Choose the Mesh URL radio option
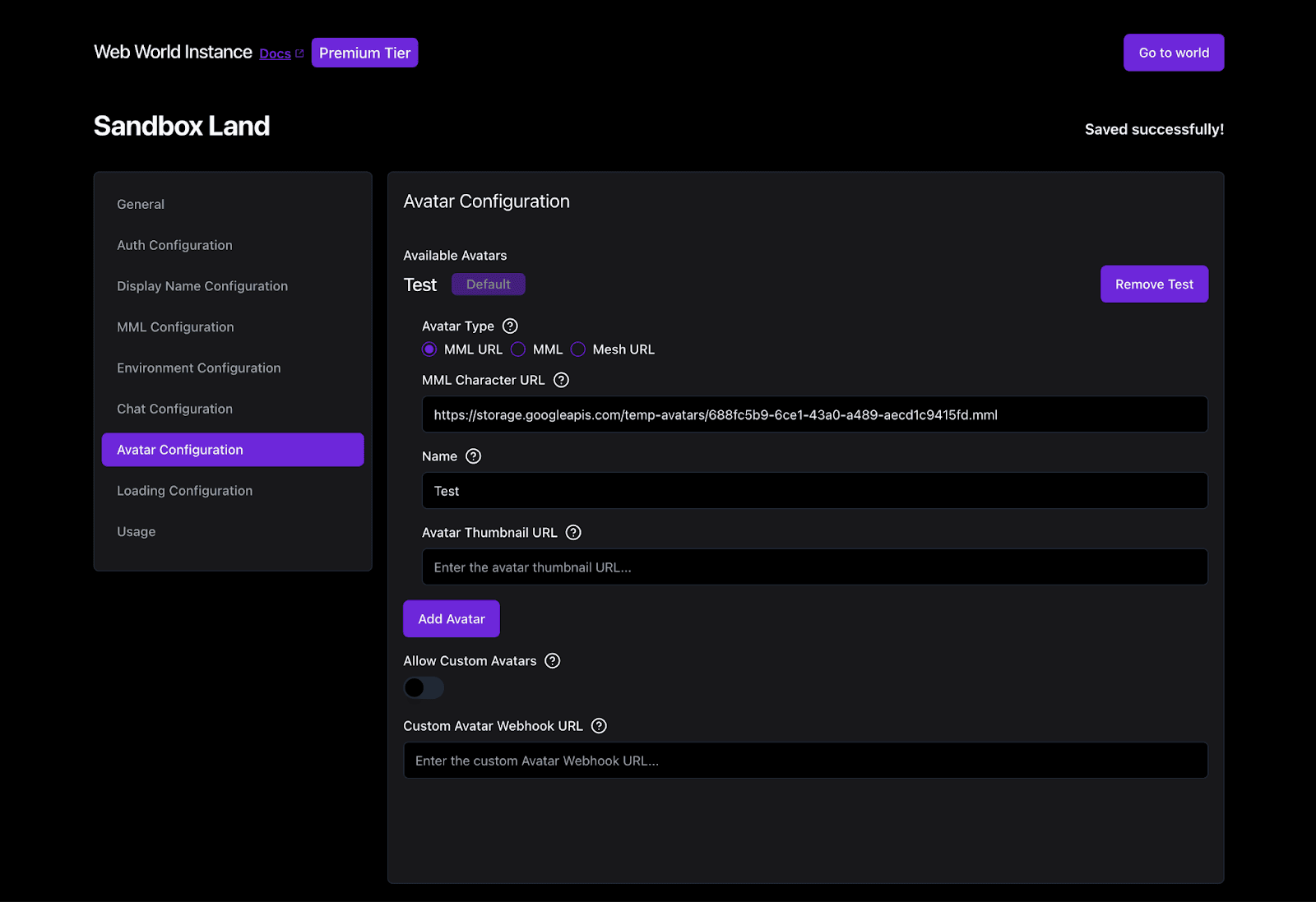The height and width of the screenshot is (902, 1316). point(578,349)
